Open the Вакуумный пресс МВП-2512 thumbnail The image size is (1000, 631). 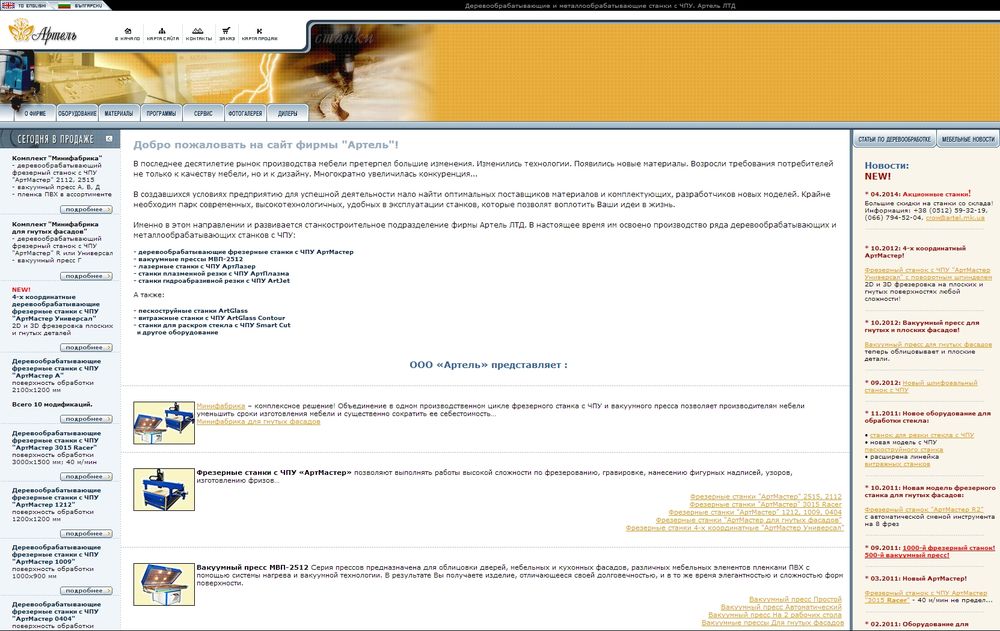pyautogui.click(x=164, y=584)
